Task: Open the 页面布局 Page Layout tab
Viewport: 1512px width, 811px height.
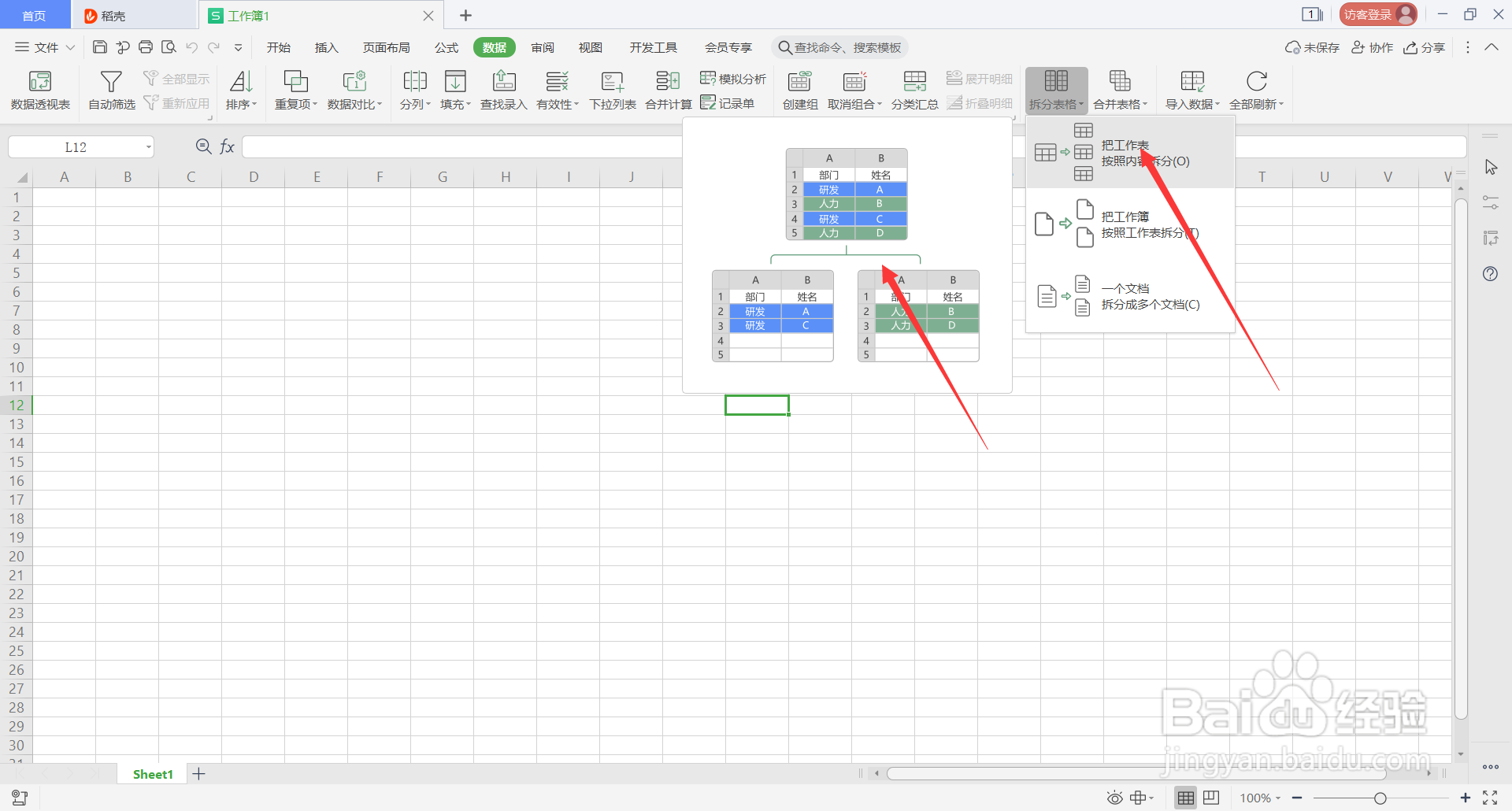Action: click(x=386, y=47)
